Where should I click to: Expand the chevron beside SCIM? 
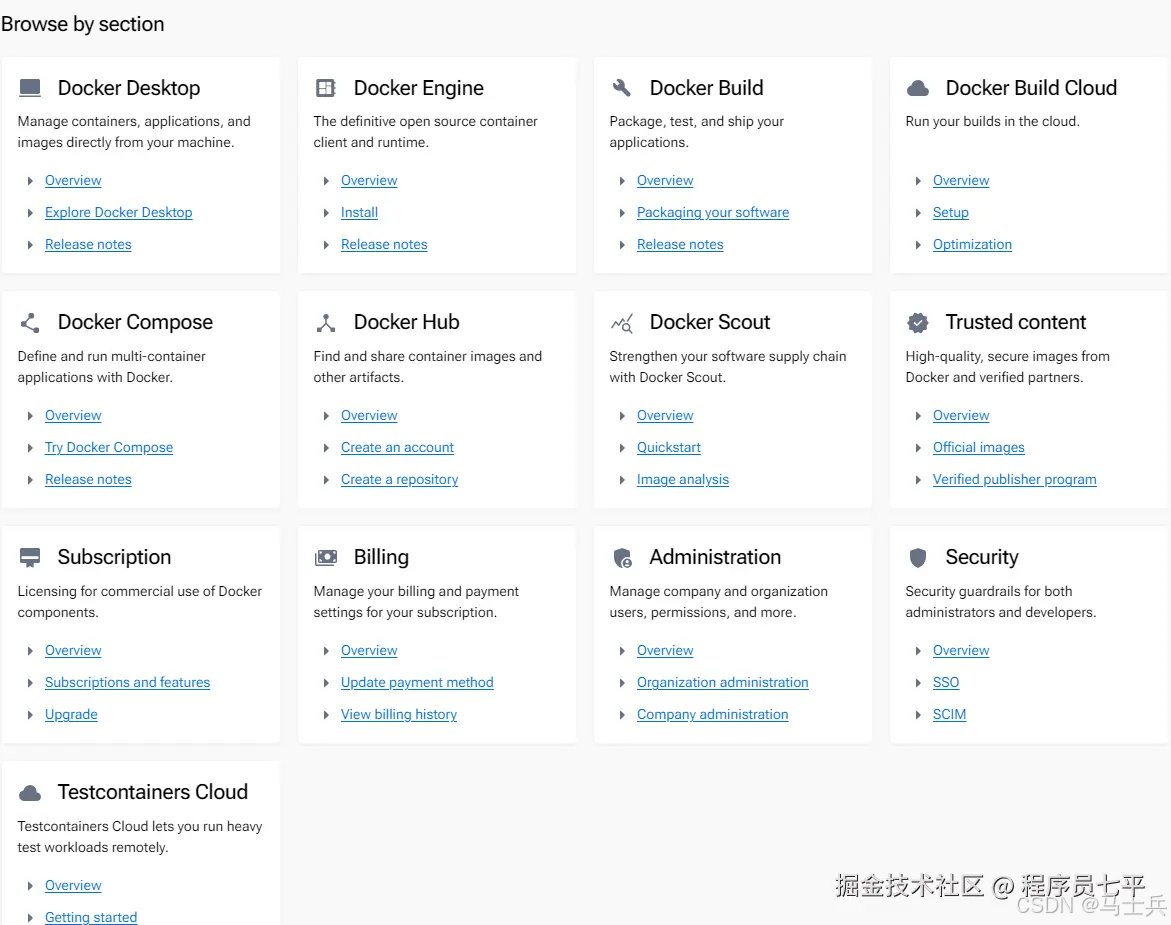(x=917, y=714)
